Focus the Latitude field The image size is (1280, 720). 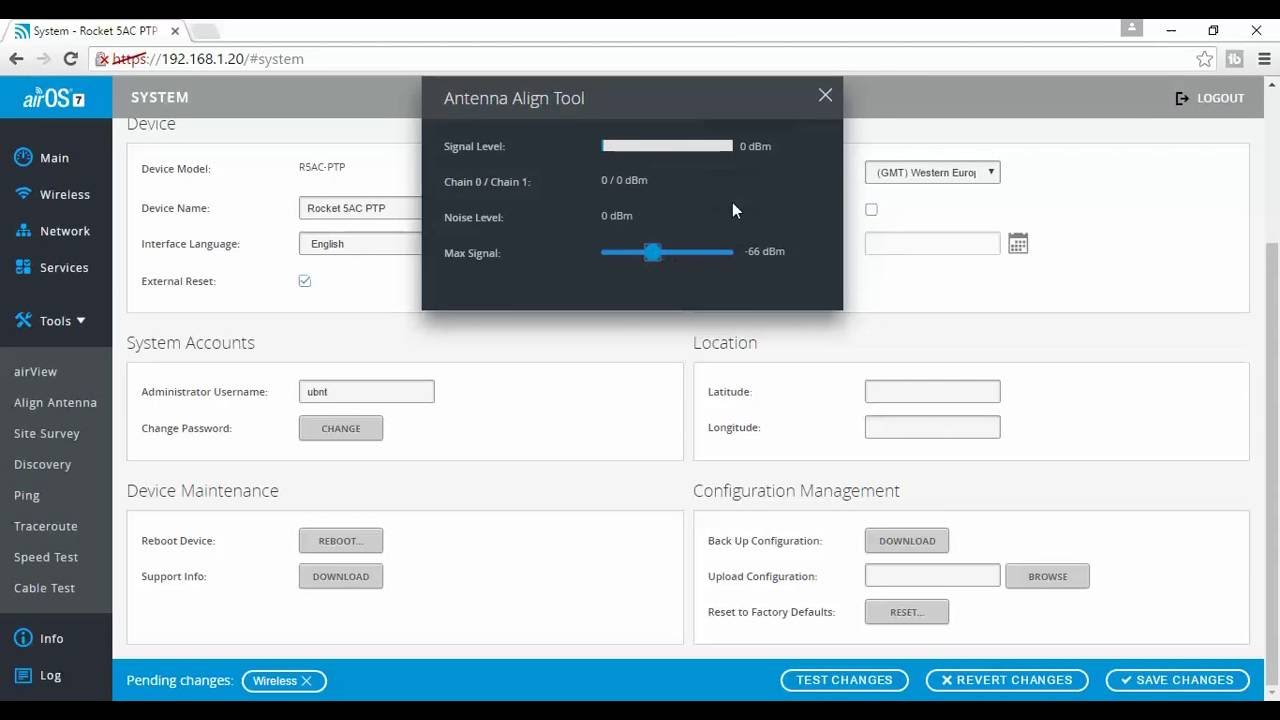932,392
